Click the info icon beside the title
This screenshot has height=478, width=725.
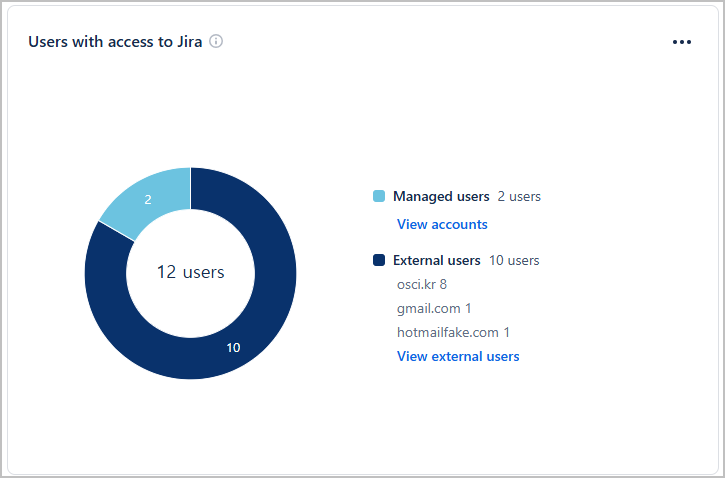pos(216,42)
